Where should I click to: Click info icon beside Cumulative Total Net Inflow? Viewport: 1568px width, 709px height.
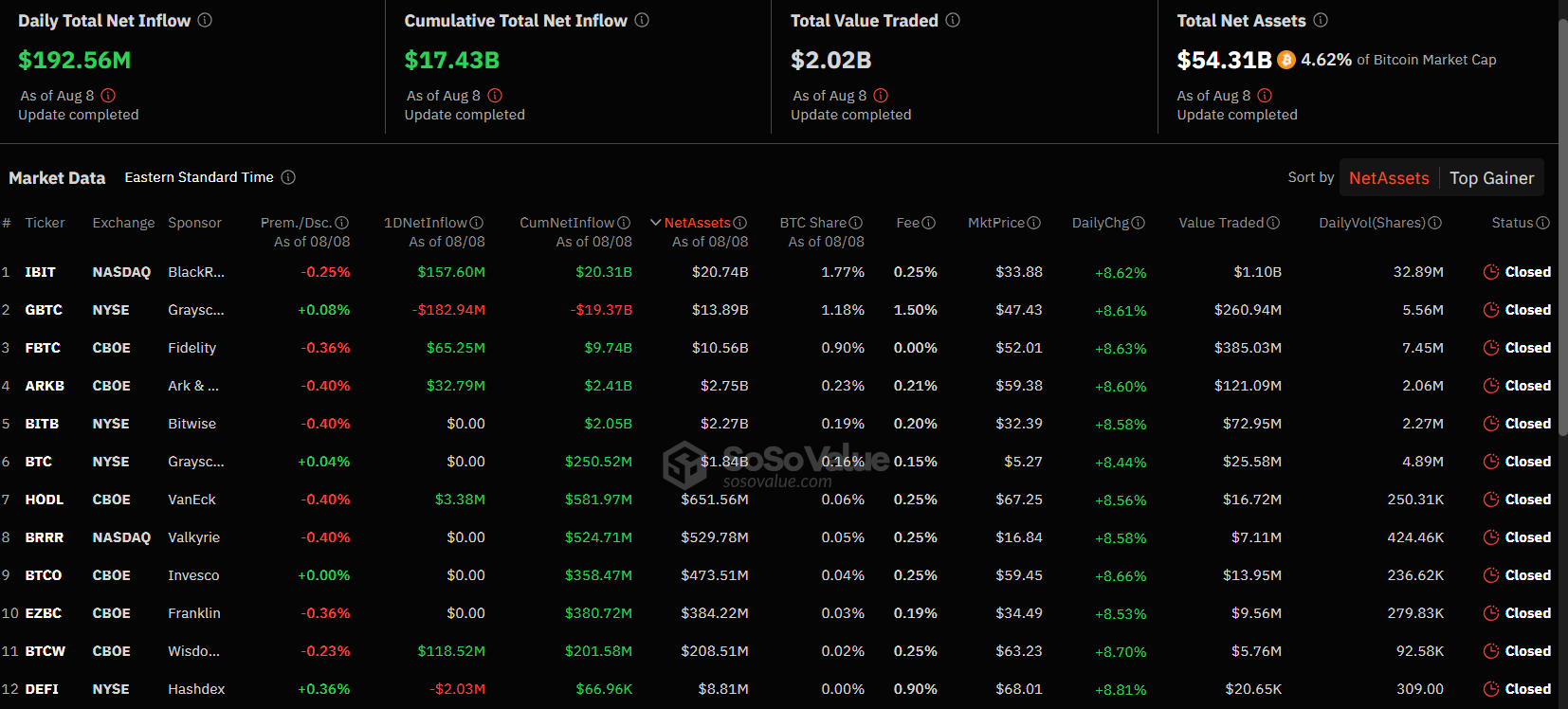point(642,20)
